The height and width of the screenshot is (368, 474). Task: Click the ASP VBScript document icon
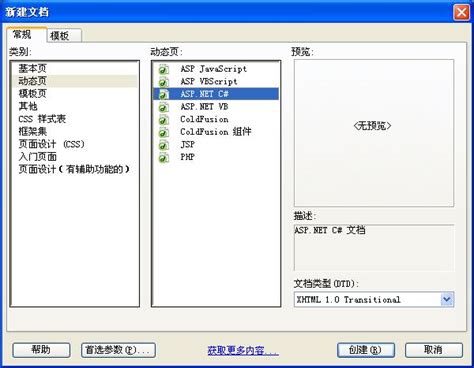pyautogui.click(x=163, y=82)
